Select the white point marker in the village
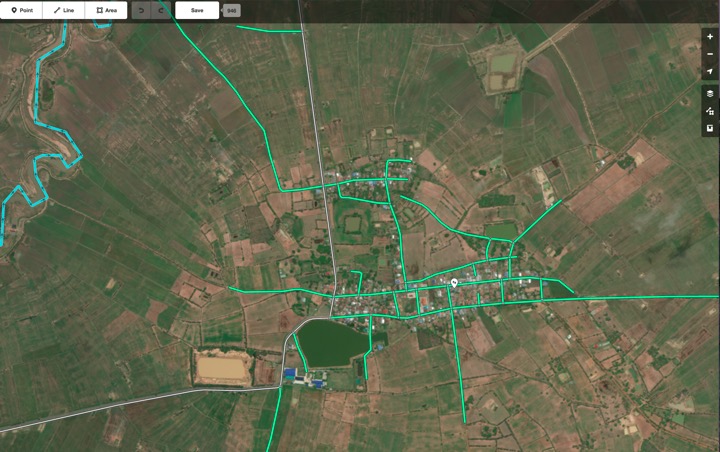The height and width of the screenshot is (452, 720). pyautogui.click(x=455, y=282)
